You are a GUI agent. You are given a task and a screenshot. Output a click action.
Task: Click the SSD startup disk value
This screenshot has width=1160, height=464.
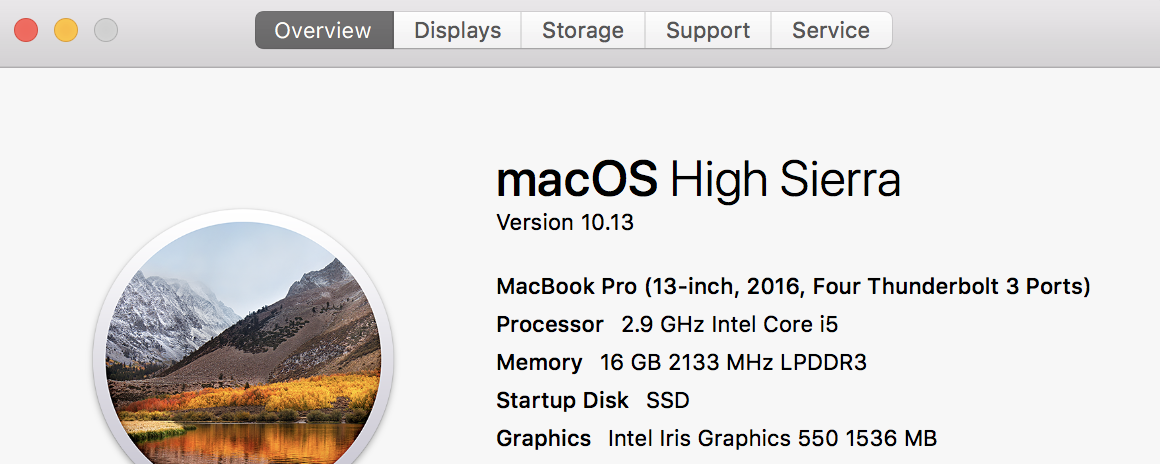(668, 401)
